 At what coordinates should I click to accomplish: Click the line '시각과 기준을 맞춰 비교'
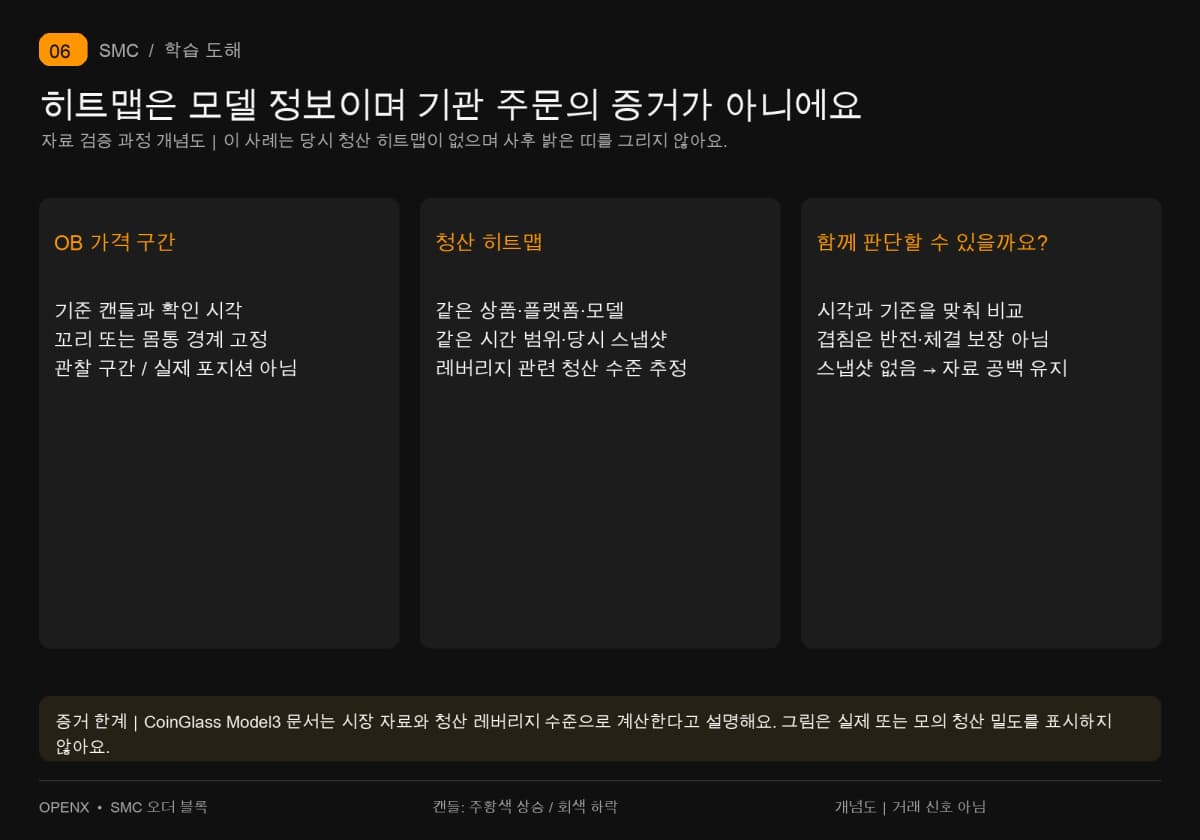tap(920, 310)
